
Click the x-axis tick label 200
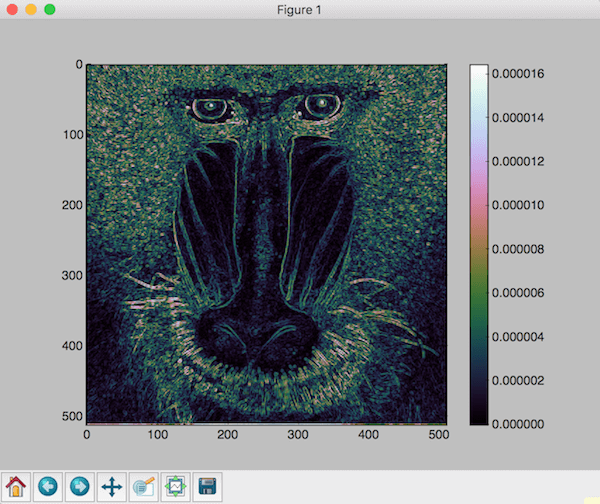pos(228,435)
